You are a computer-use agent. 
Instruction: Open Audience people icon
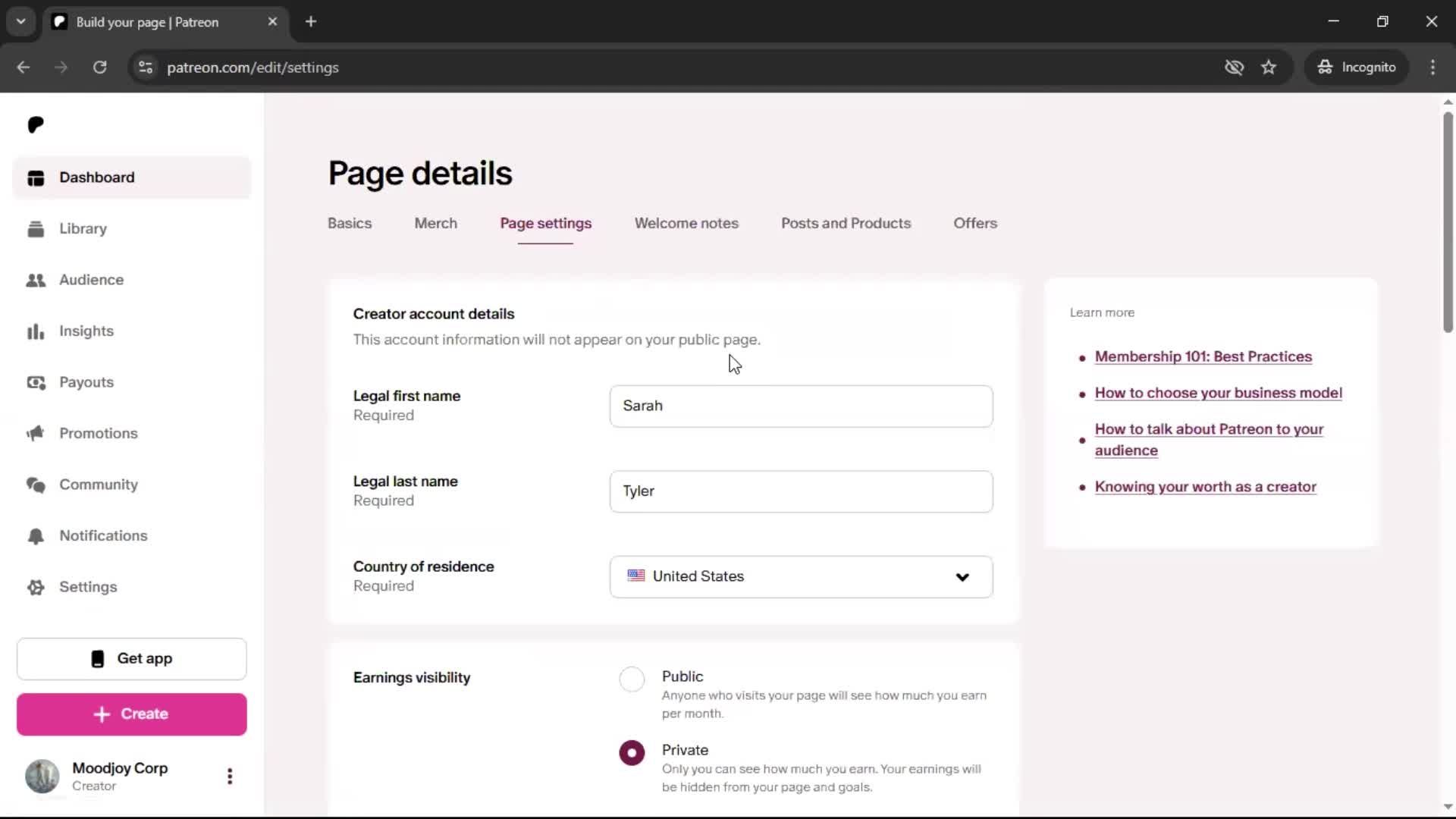click(36, 280)
